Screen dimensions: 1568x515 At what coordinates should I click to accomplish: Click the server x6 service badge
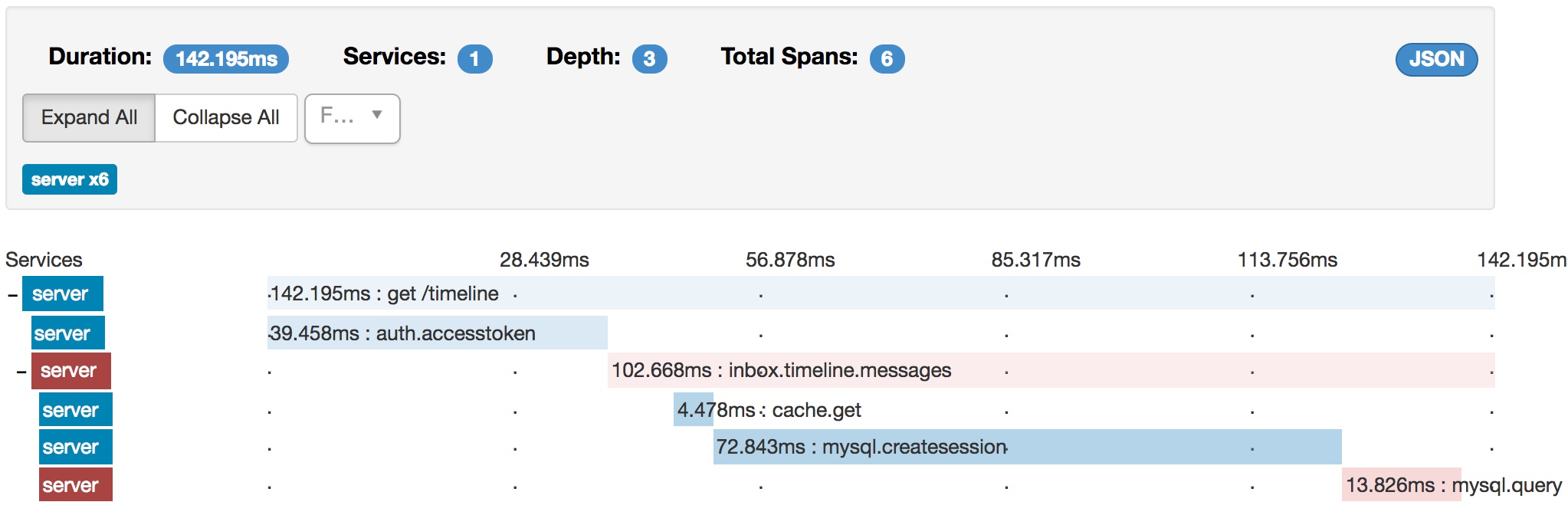(70, 179)
